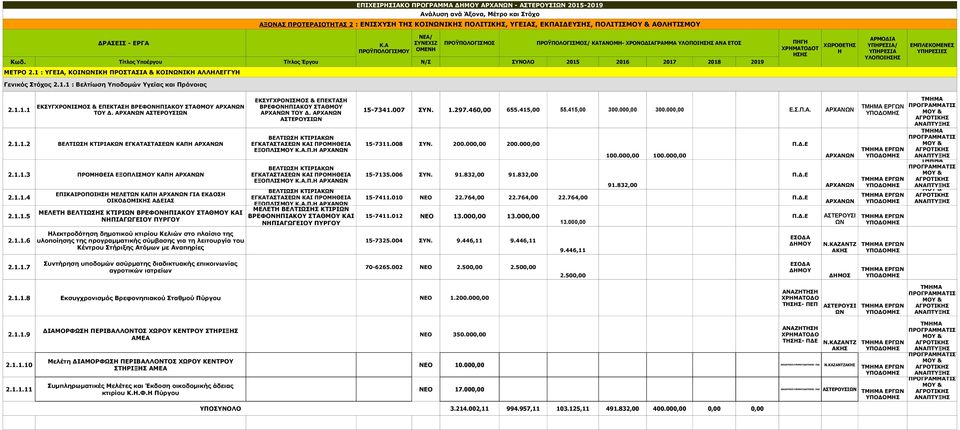
Task: Select the budget amount '10.000,00'
Action: (x=470, y=364)
